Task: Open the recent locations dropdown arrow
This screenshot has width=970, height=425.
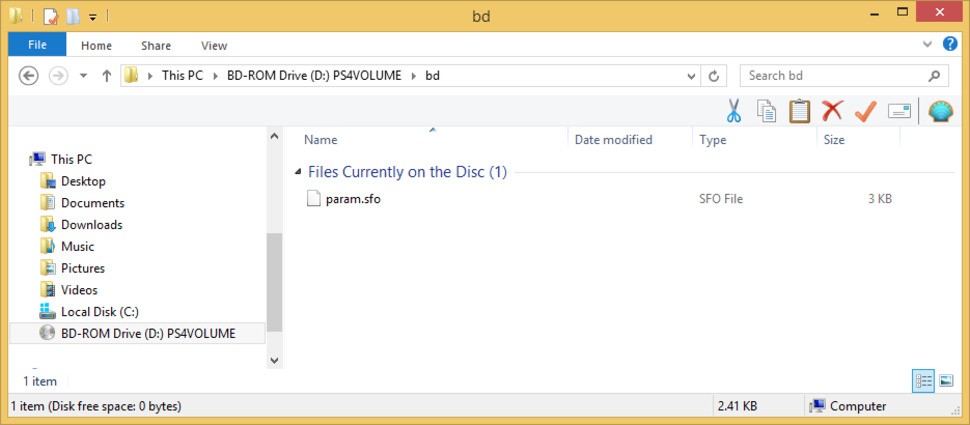Action: click(x=83, y=76)
